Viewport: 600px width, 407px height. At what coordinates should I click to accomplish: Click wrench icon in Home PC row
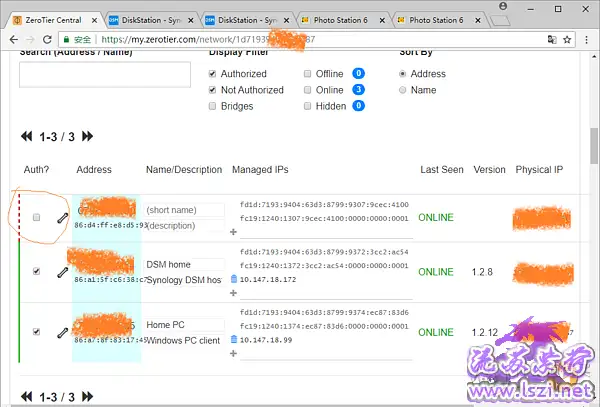pos(63,332)
